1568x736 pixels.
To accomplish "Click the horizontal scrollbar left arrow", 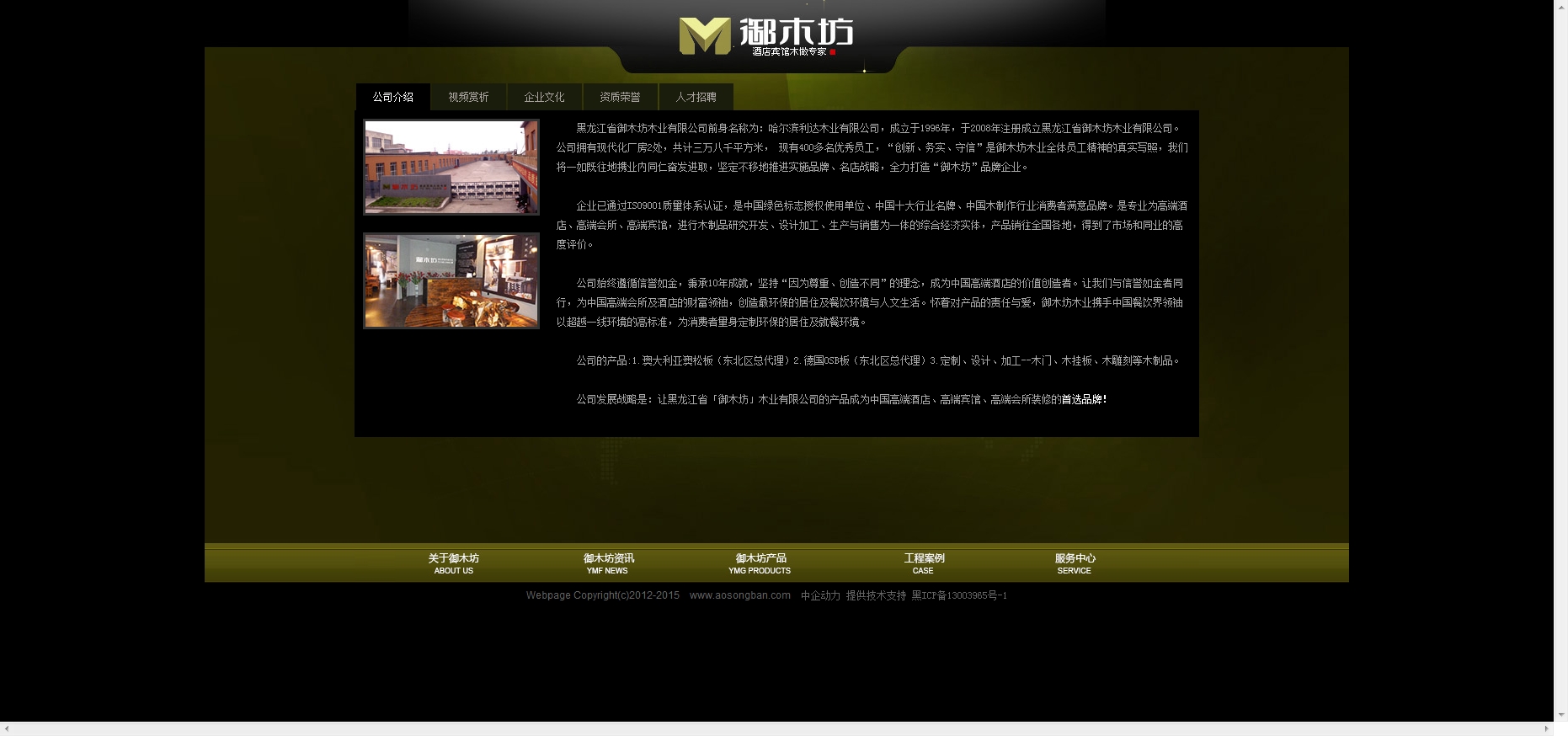I will click(7, 728).
